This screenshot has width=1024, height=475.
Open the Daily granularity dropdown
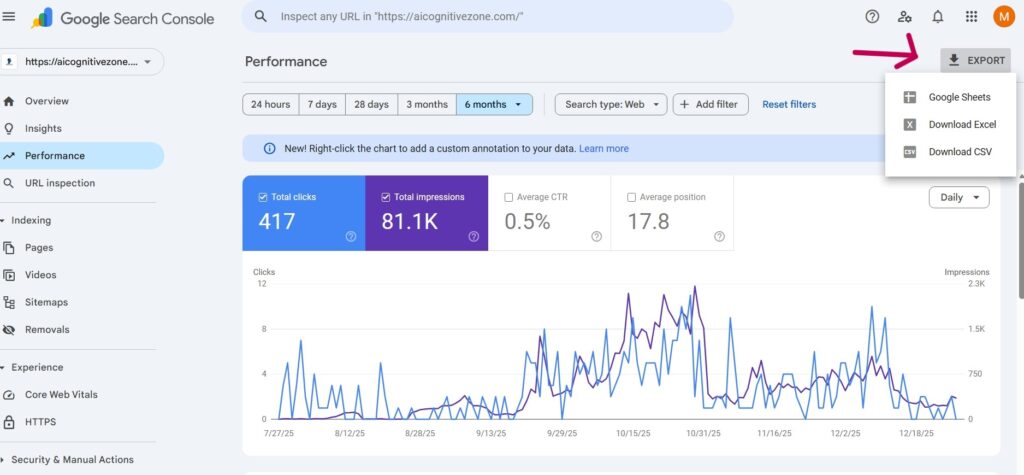coord(958,197)
